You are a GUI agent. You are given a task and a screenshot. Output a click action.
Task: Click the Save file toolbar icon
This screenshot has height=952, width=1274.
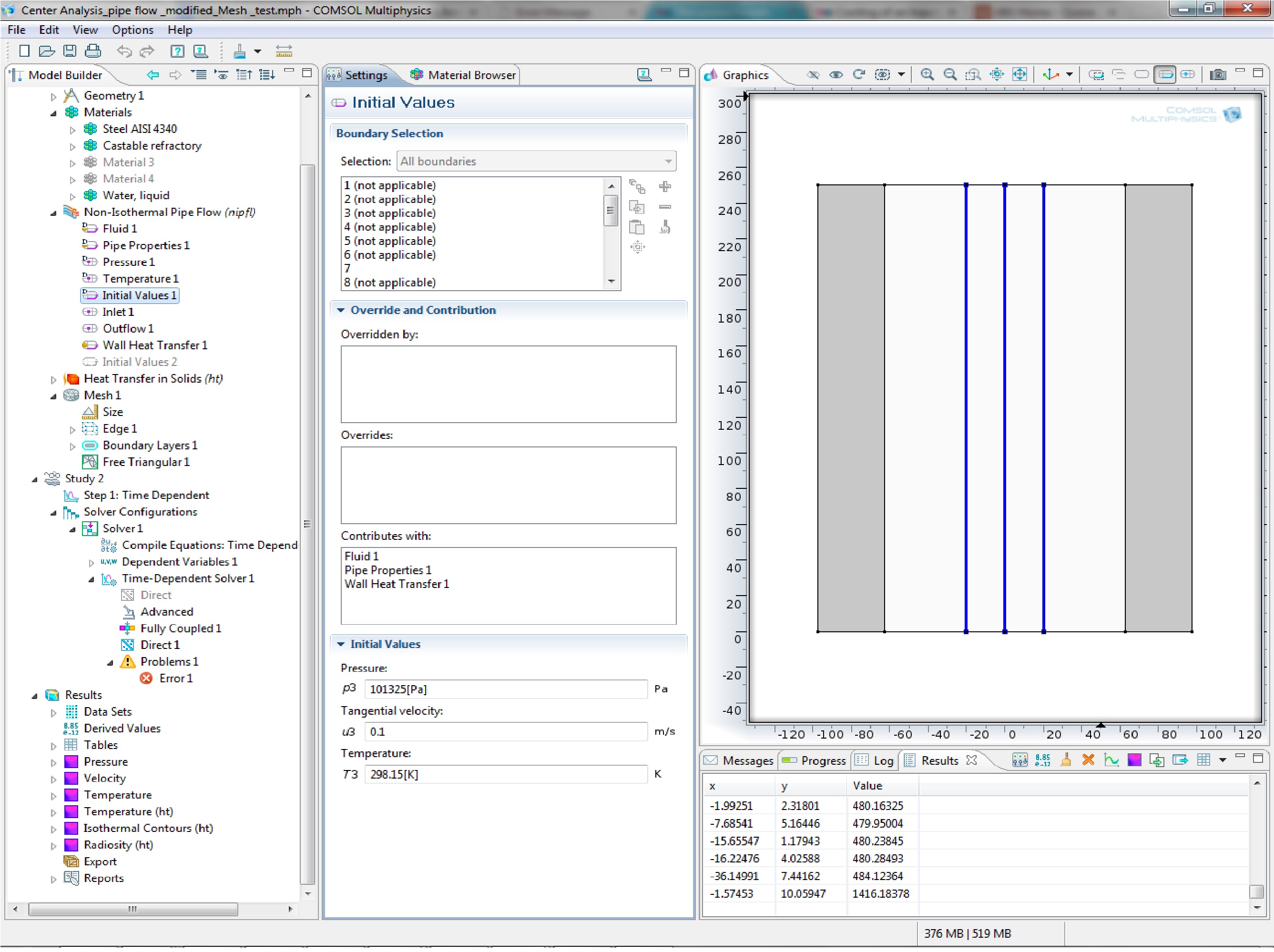tap(70, 51)
